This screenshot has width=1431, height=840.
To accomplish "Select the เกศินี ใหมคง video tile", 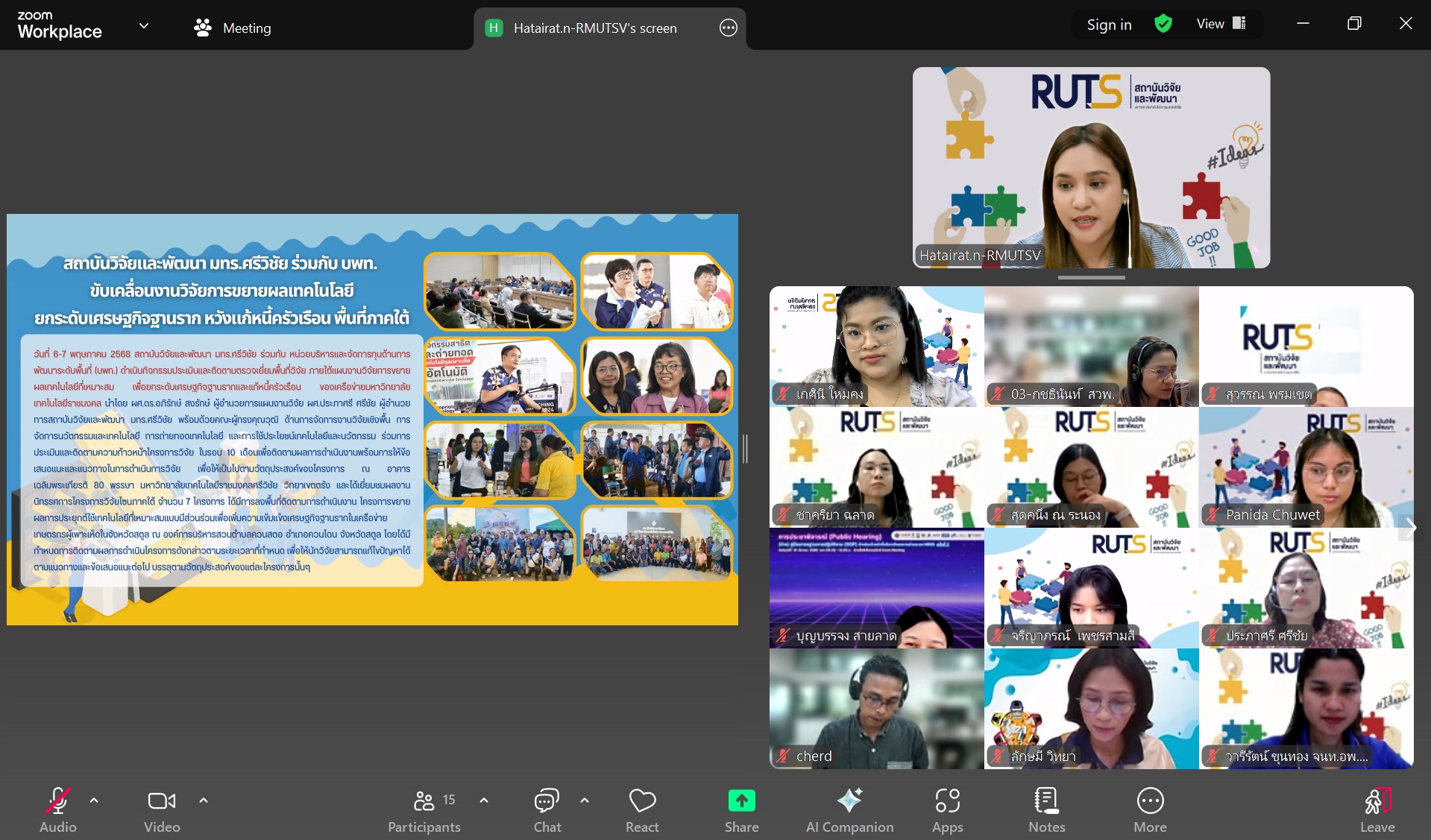I will coord(876,347).
